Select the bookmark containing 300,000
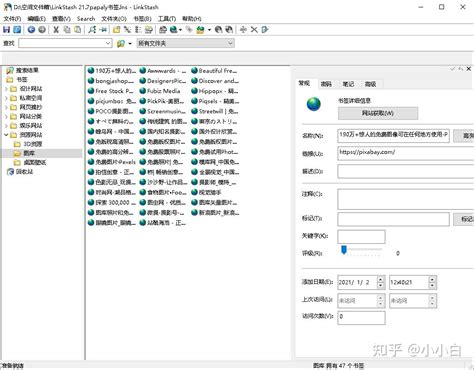The width and height of the screenshot is (474, 370). 111,202
